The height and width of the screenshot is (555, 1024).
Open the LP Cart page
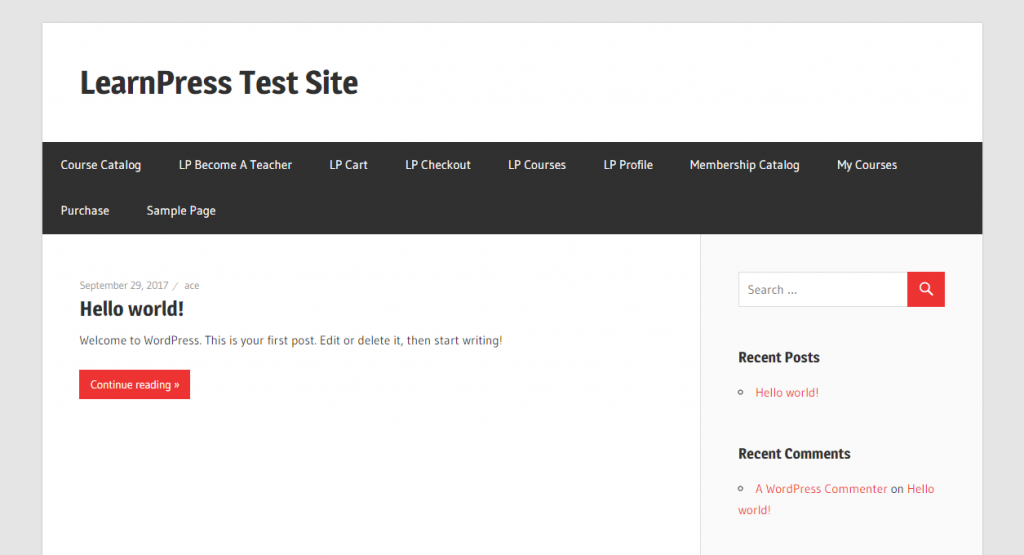(x=348, y=165)
